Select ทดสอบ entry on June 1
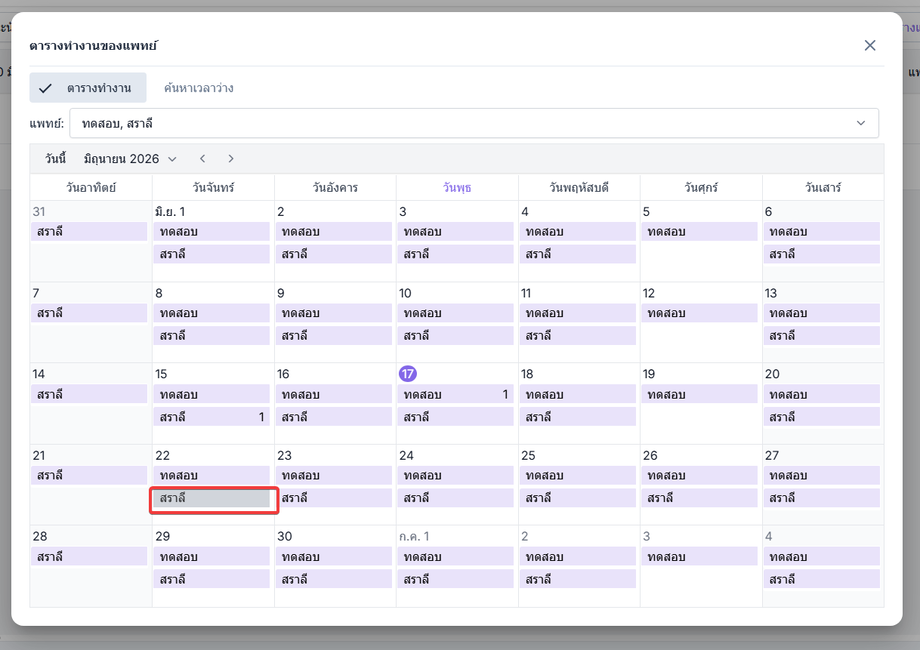 point(211,232)
